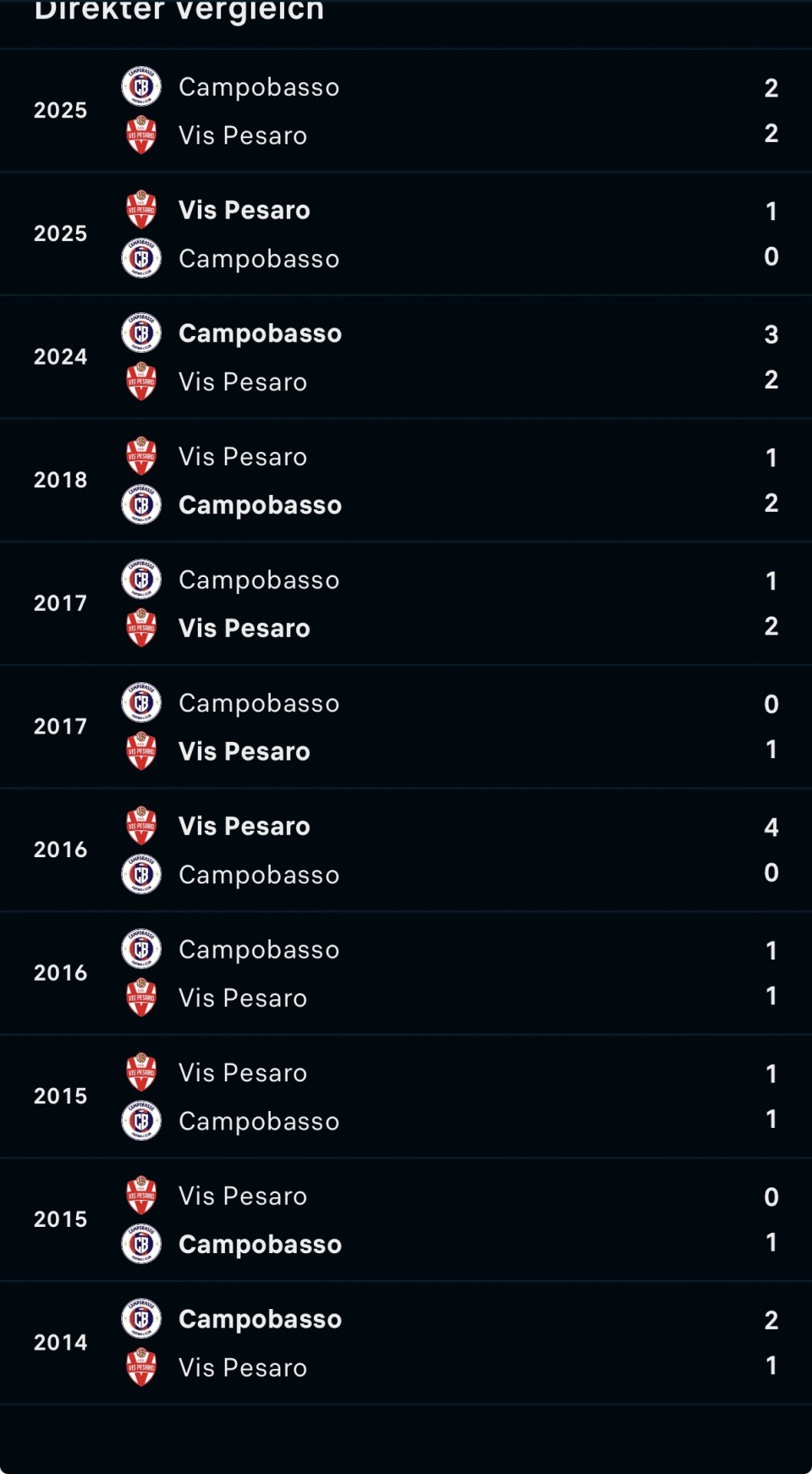
Task: Tap Vis Pesaro crest in the 2018 match
Action: pyautogui.click(x=141, y=457)
